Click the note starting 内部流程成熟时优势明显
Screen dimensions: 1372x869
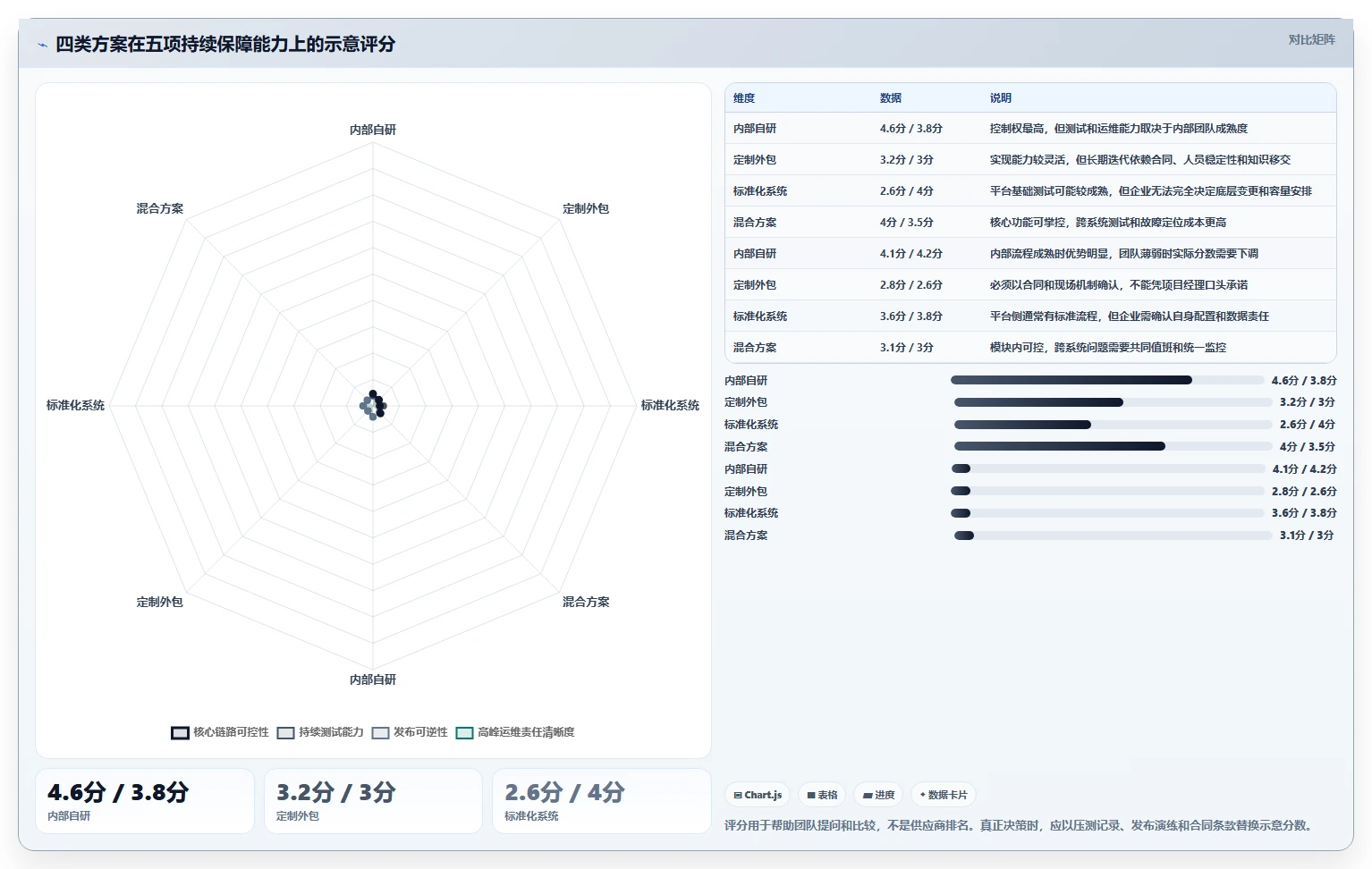click(x=1124, y=254)
